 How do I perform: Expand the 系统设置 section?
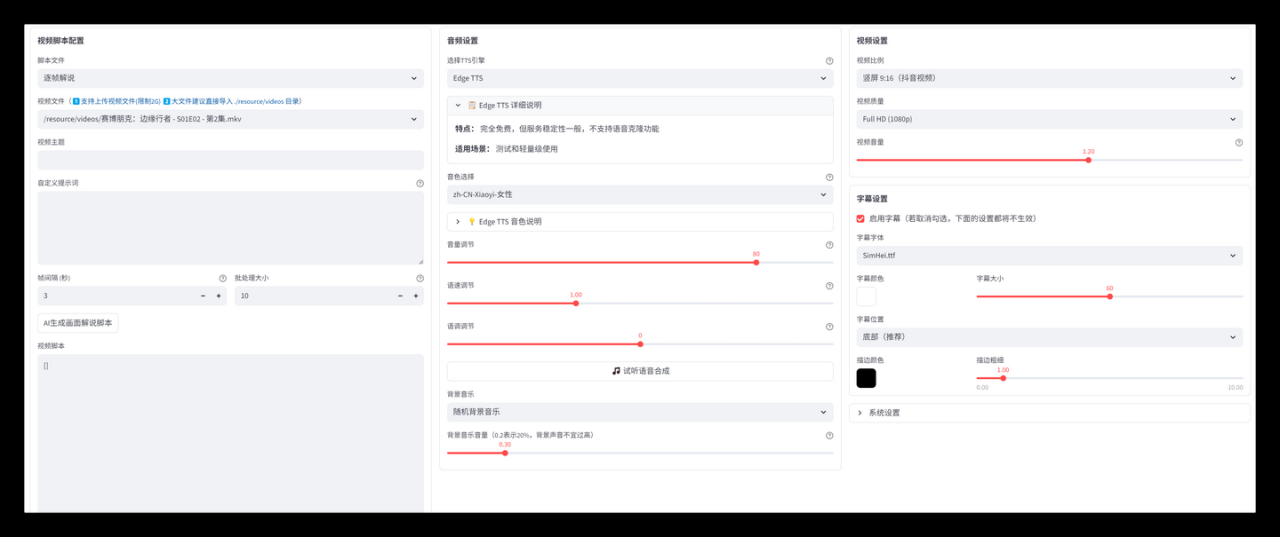click(1049, 413)
